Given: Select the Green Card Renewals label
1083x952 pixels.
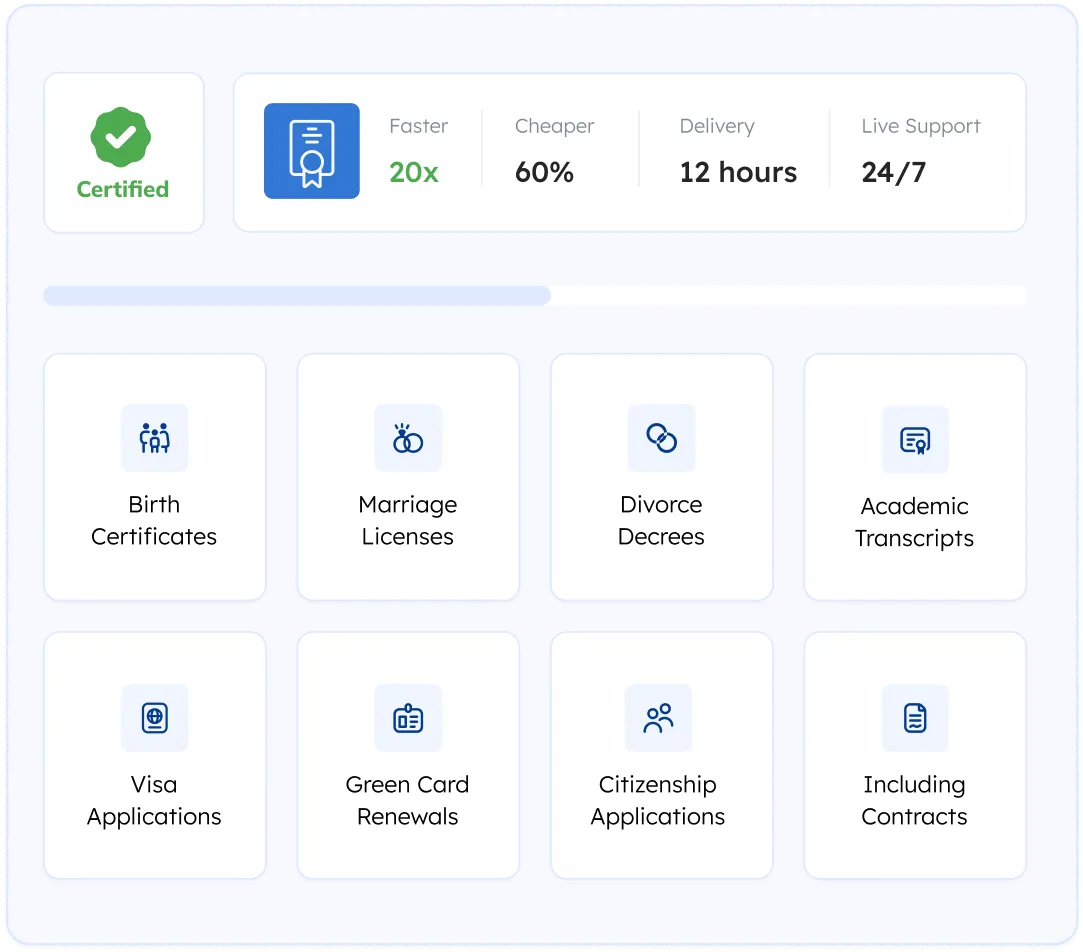Looking at the screenshot, I should tap(407, 800).
